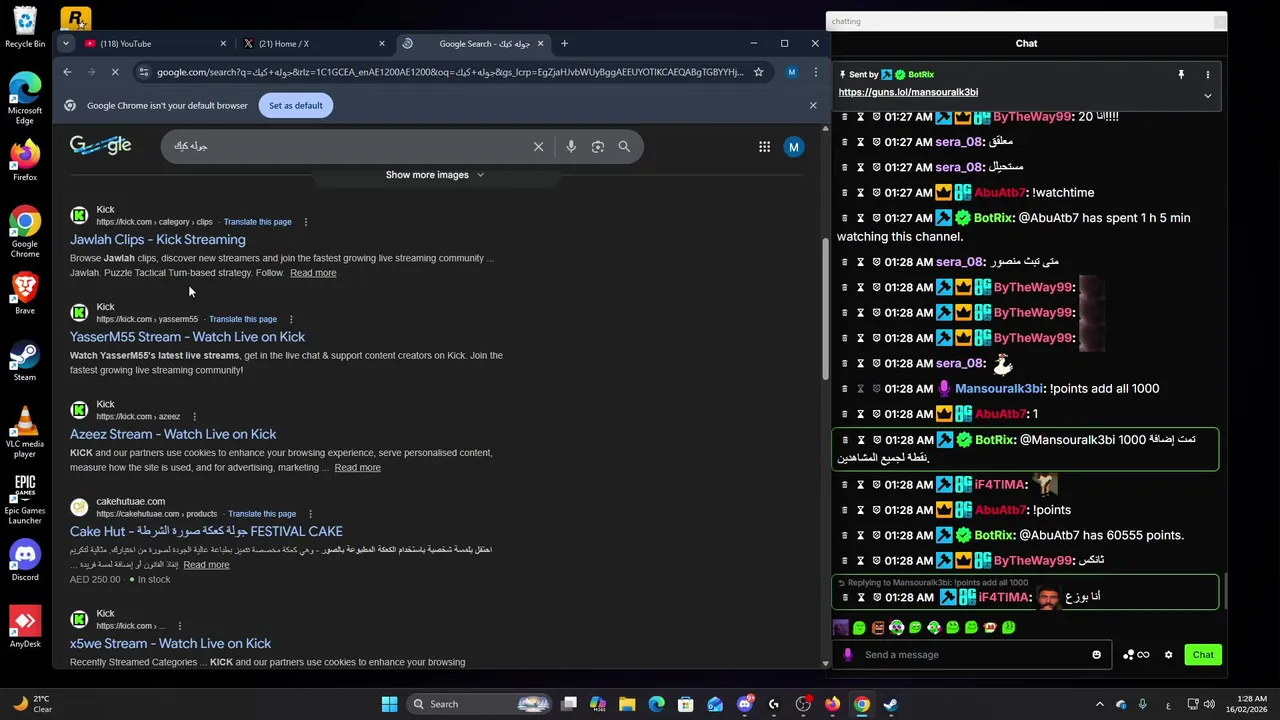Click the purple microphone in chat input
The width and height of the screenshot is (1280, 720).
848,655
